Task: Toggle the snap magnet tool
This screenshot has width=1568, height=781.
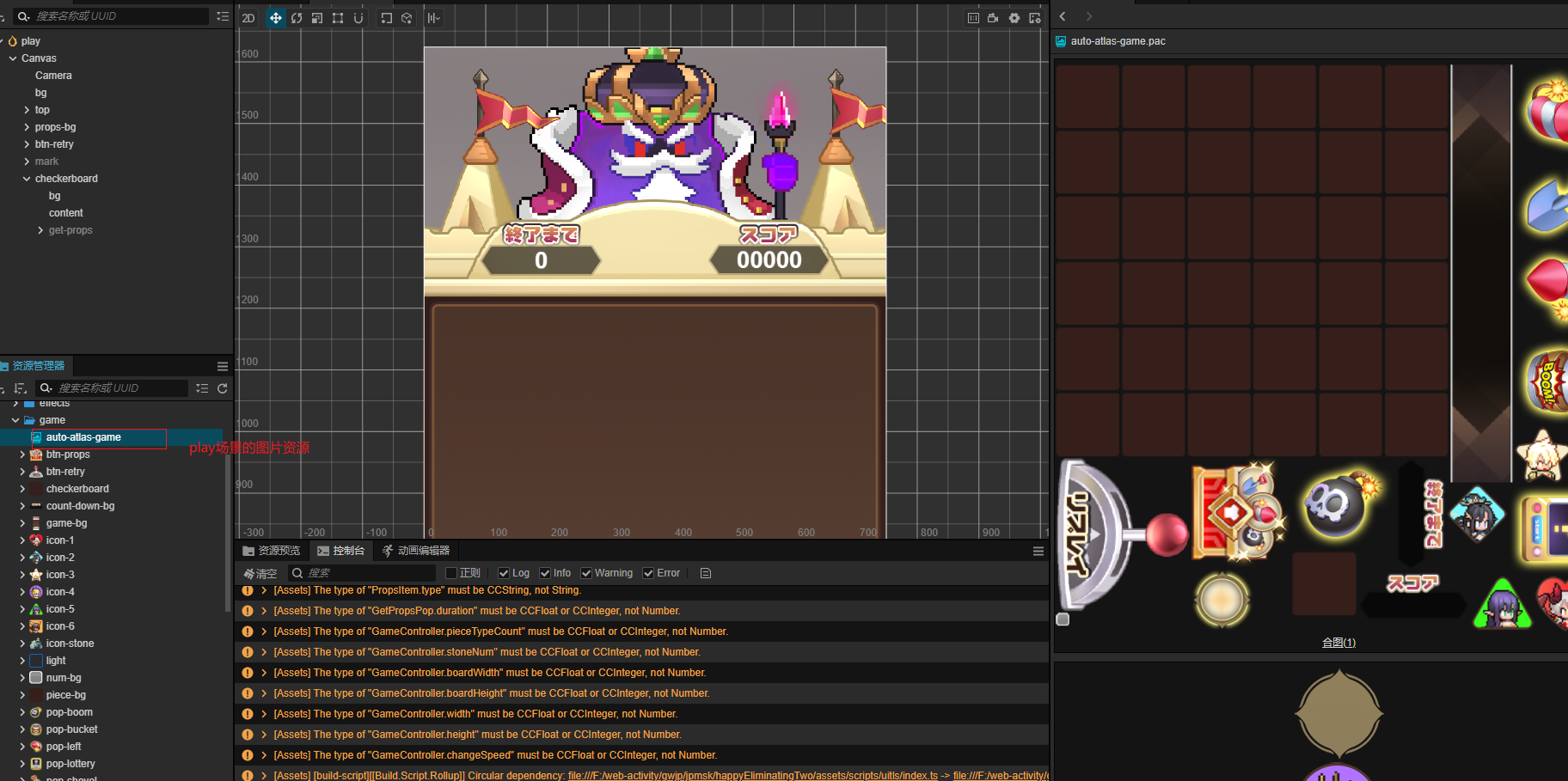Action: pos(358,18)
